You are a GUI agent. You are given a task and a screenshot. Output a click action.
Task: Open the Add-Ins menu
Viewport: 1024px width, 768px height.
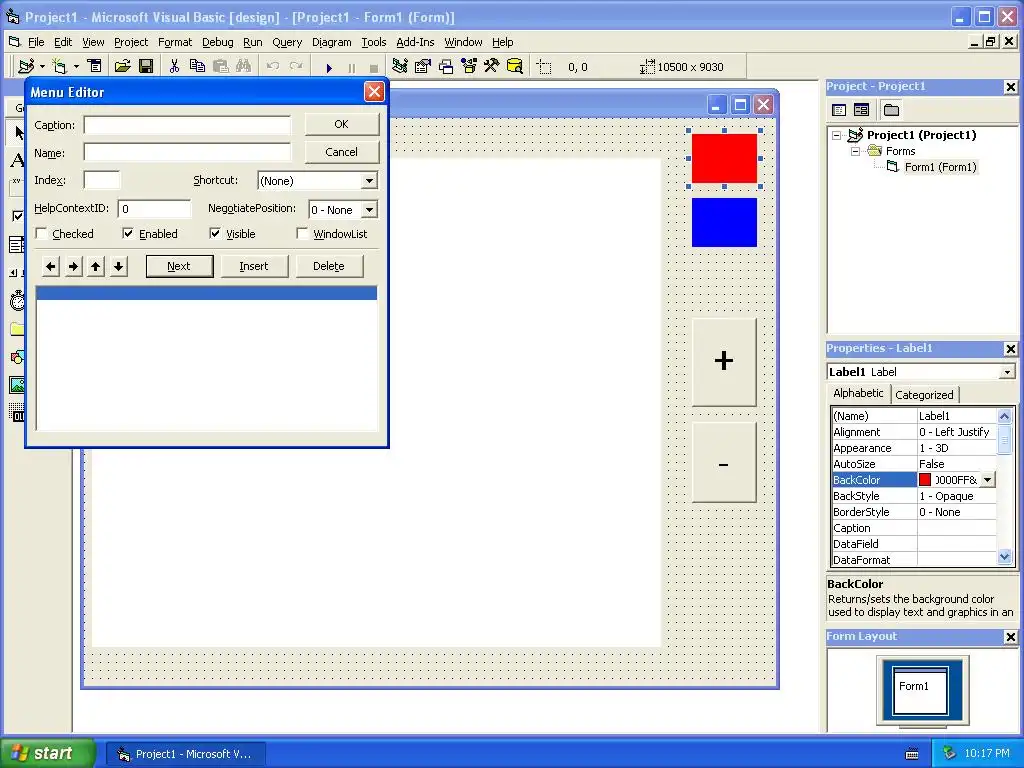415,42
